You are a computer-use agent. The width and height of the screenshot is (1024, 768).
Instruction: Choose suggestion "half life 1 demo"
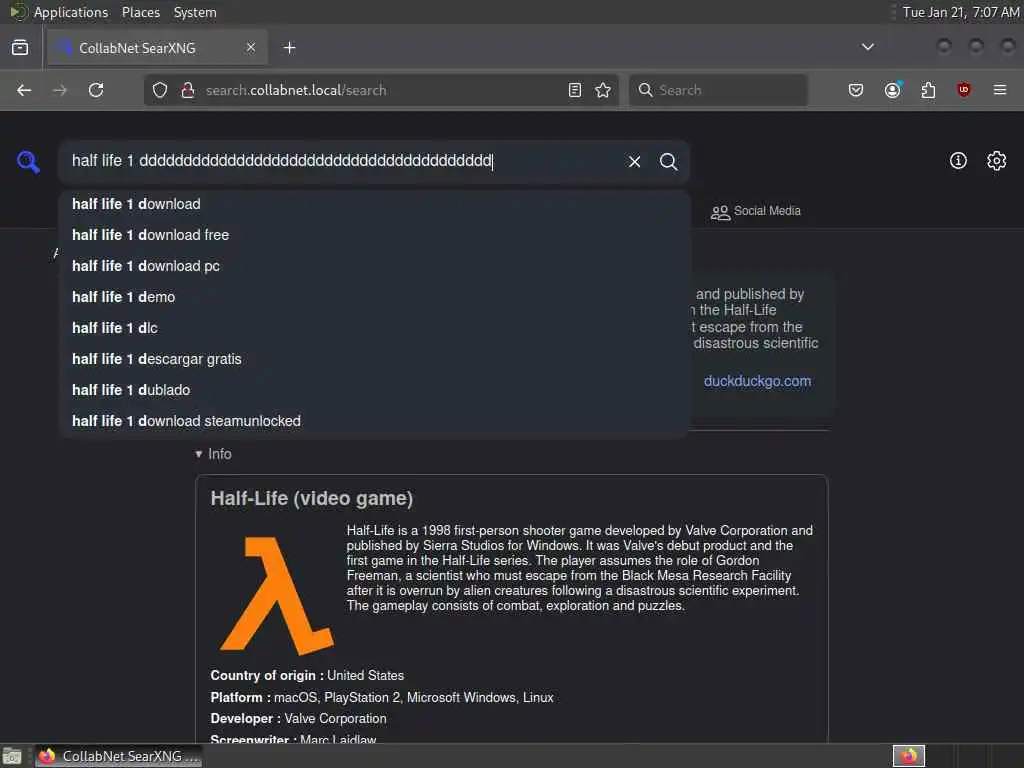(374, 297)
